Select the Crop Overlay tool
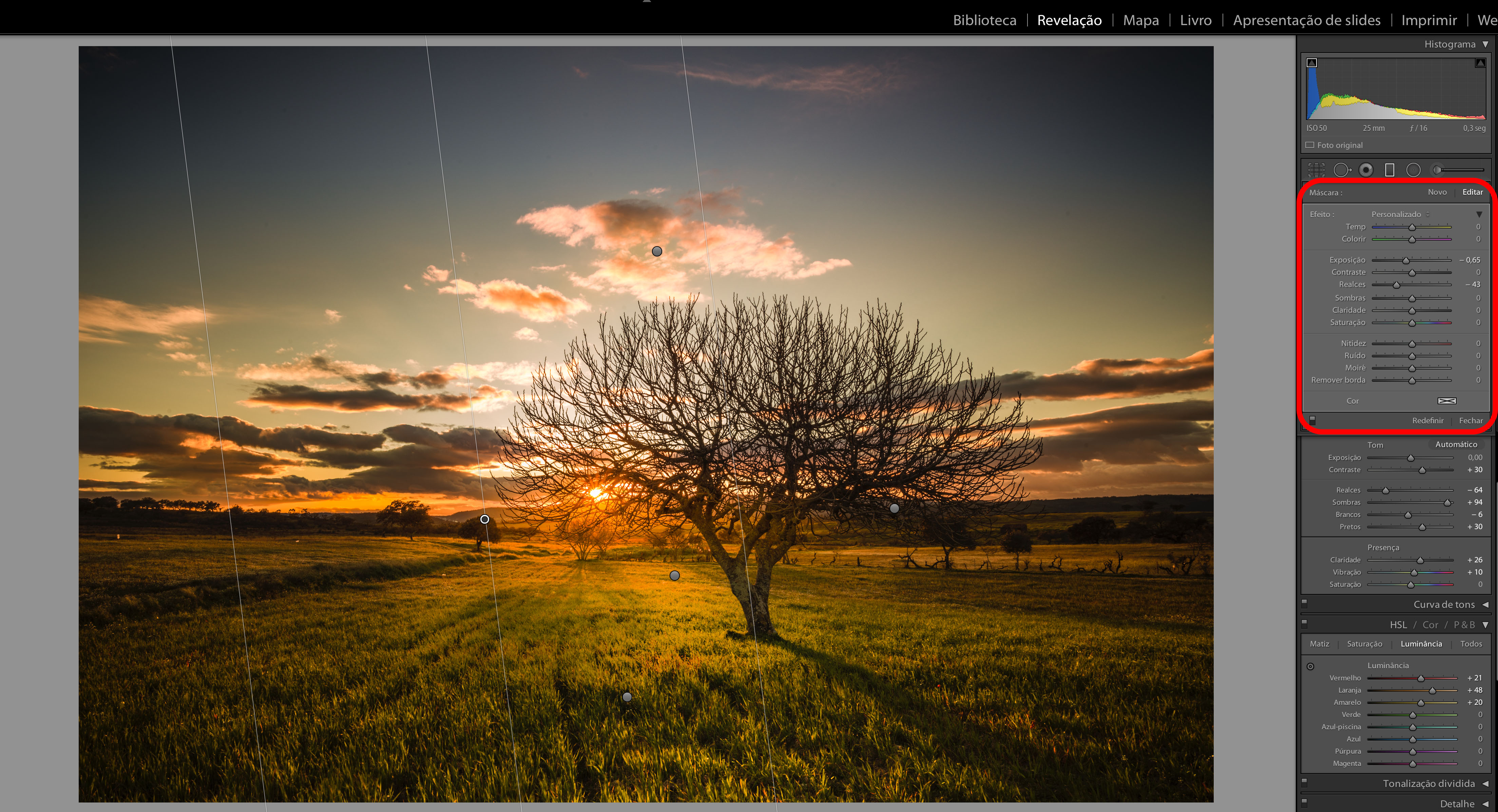This screenshot has height=812, width=1498. (x=1316, y=170)
